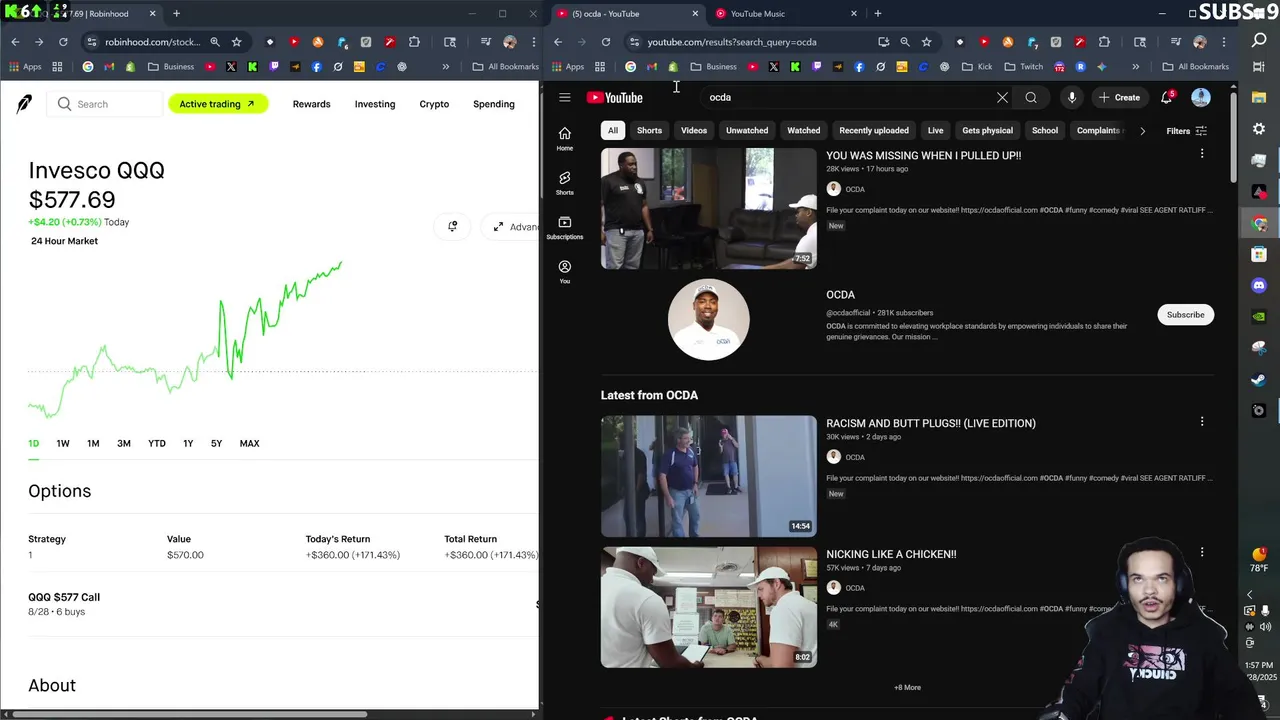Select the Live filter chip
The height and width of the screenshot is (720, 1280).
point(935,131)
